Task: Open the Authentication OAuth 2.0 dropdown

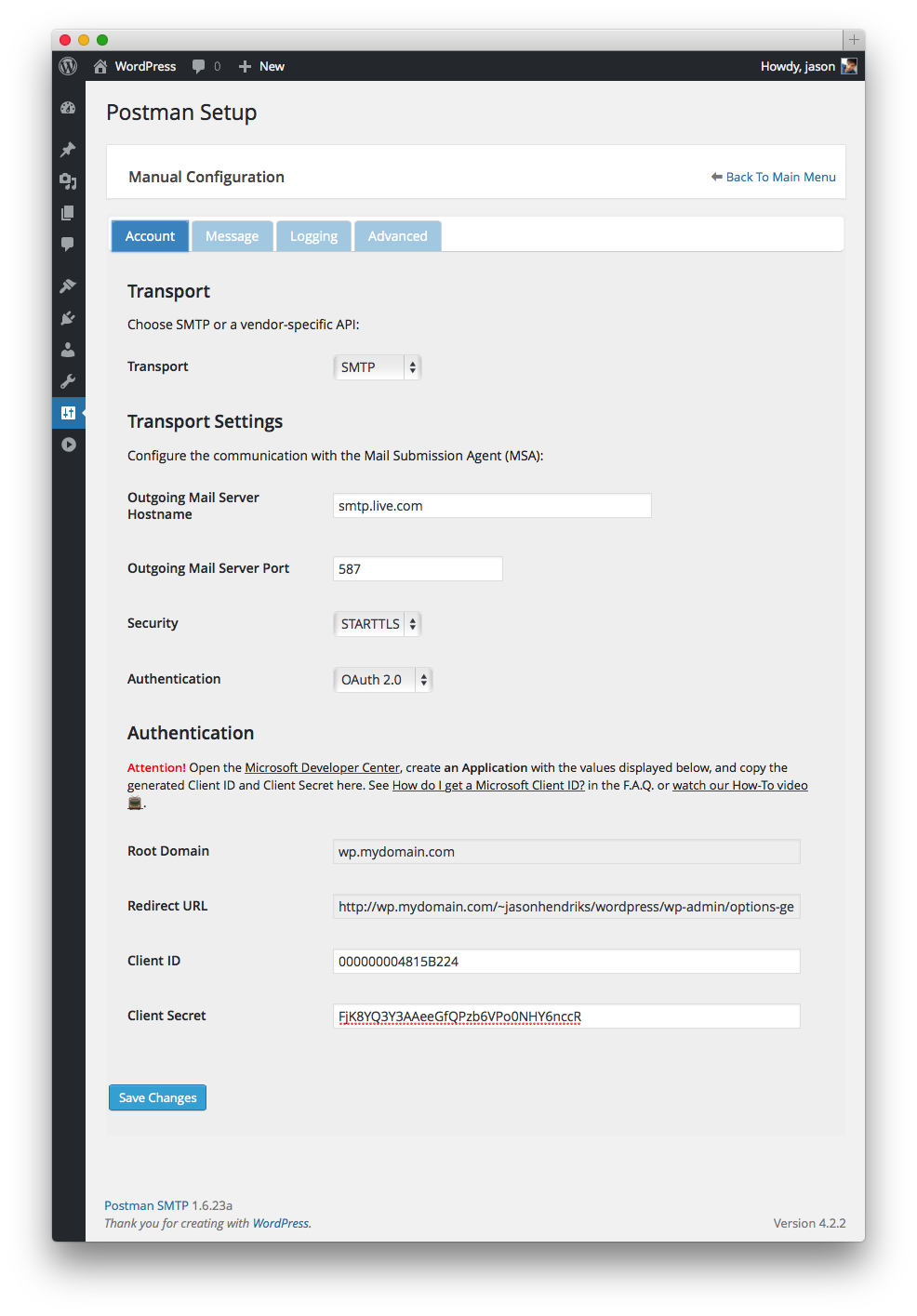Action: (382, 680)
